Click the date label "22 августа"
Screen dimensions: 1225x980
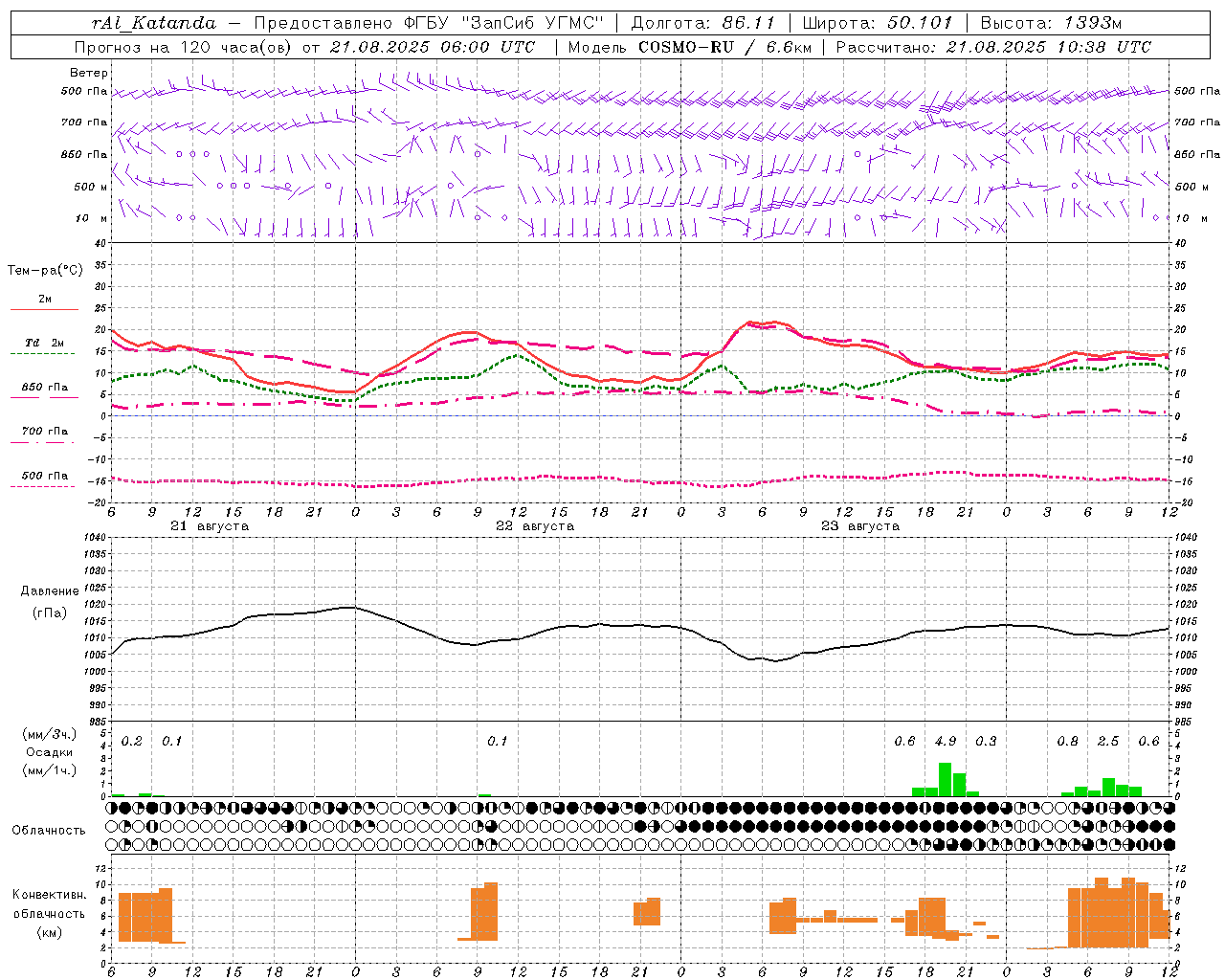[535, 526]
